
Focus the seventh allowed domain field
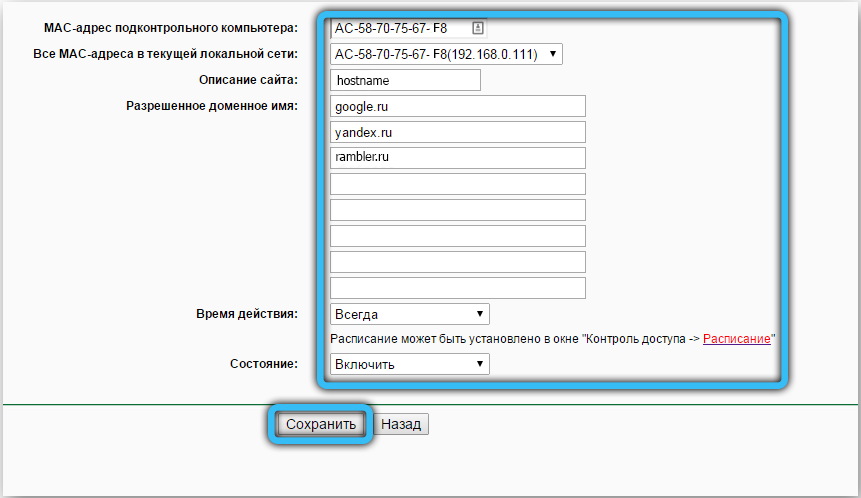click(x=457, y=262)
